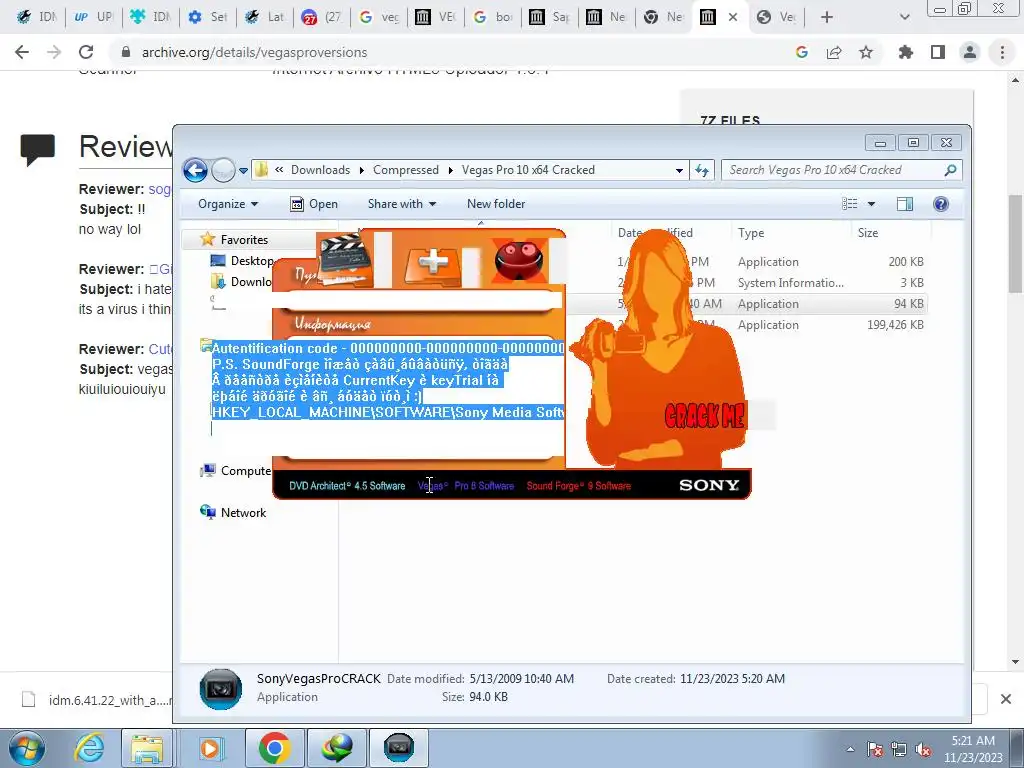Click Downloads in the Explorer breadcrumb
Image resolution: width=1024 pixels, height=768 pixels.
[320, 170]
